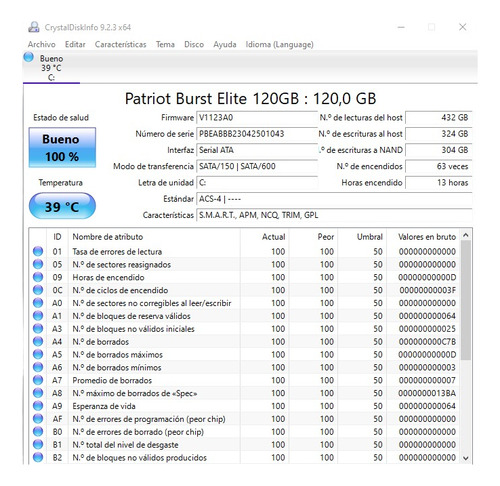This screenshot has height=486, width=500.
Task: Click status orb for attribute 0C ciclos de encendido
Action: coord(38,290)
